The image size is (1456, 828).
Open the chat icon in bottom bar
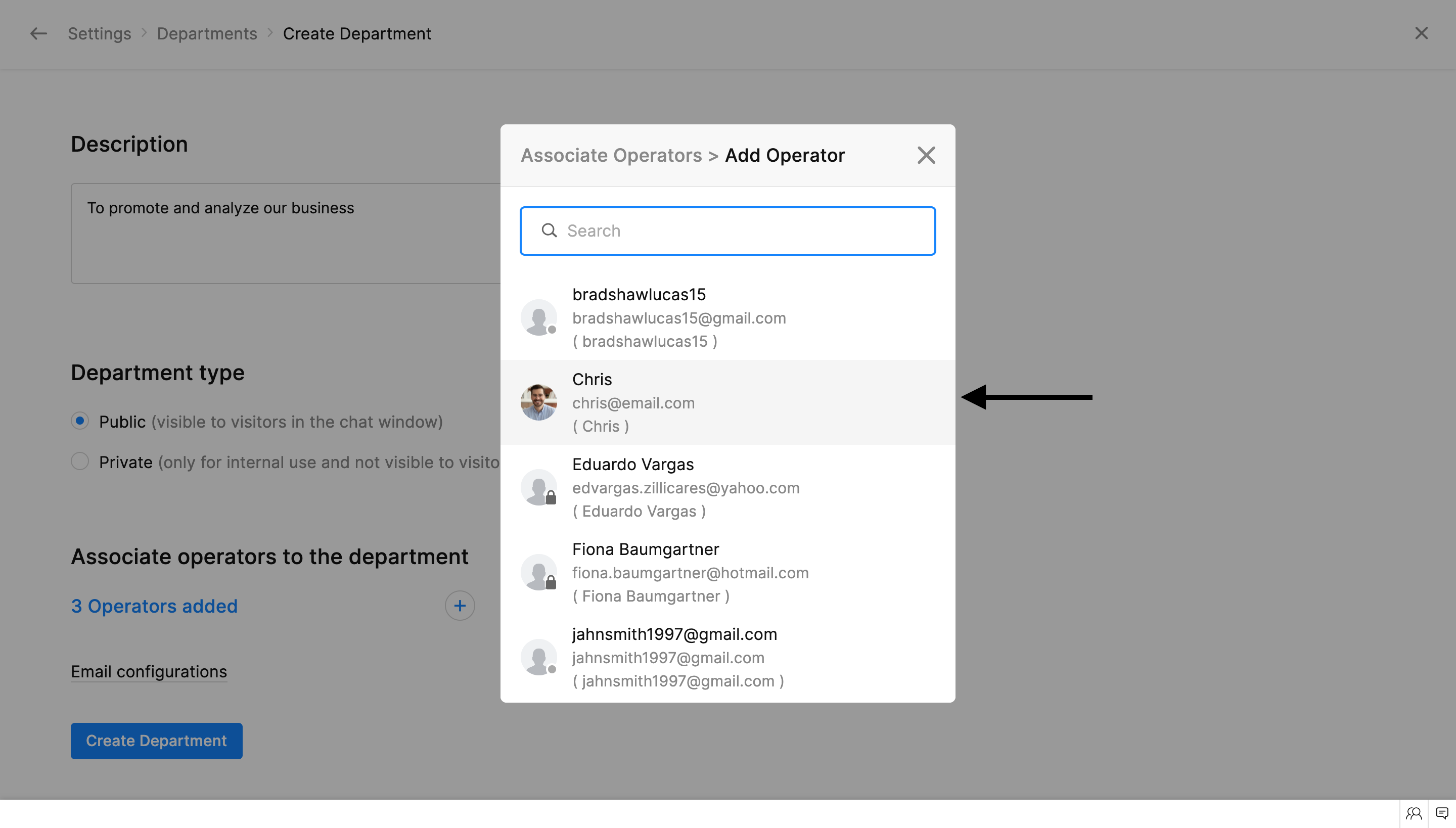click(1442, 813)
